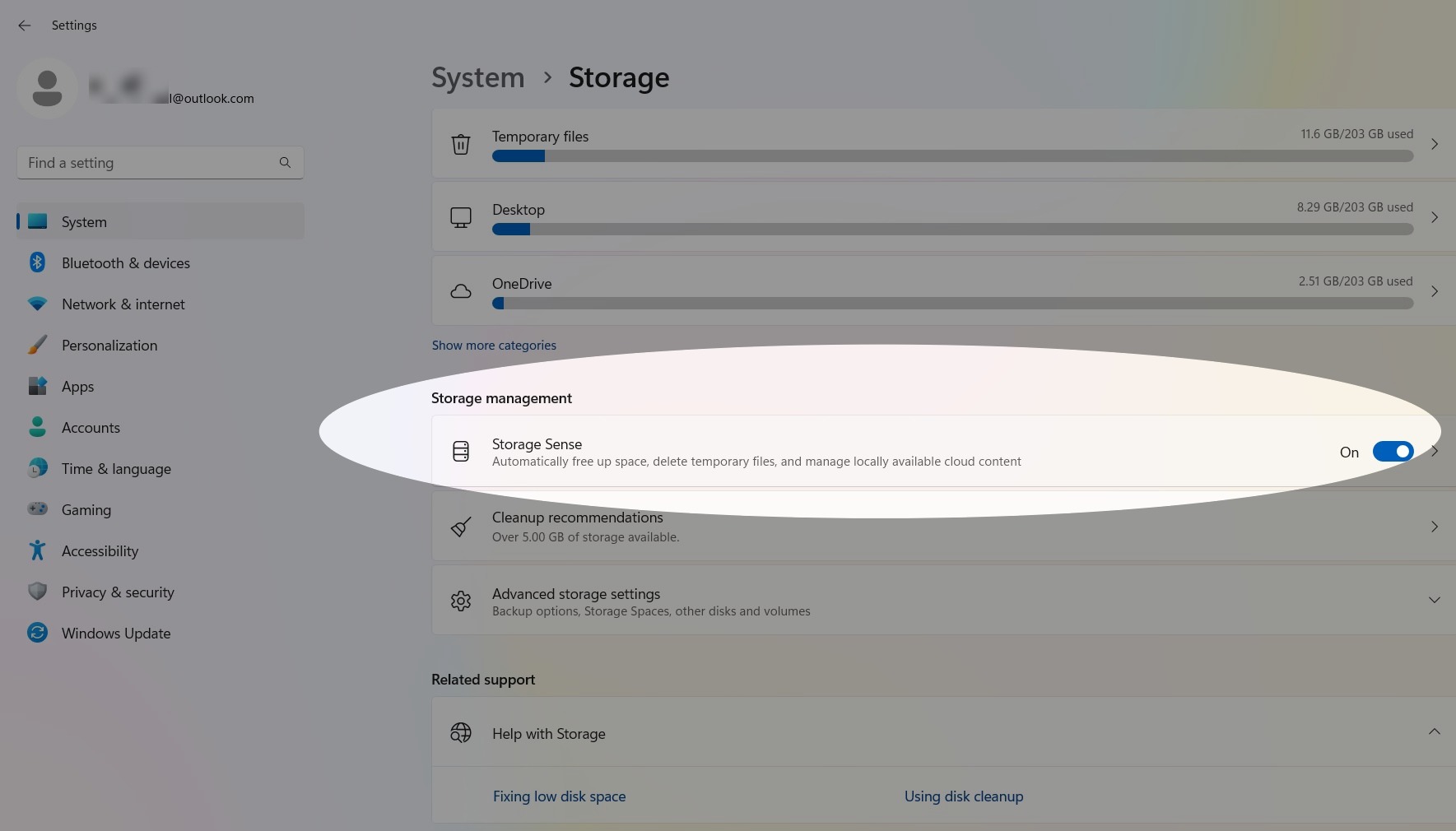Show more storage categories
The width and height of the screenshot is (1456, 831).
tap(494, 345)
